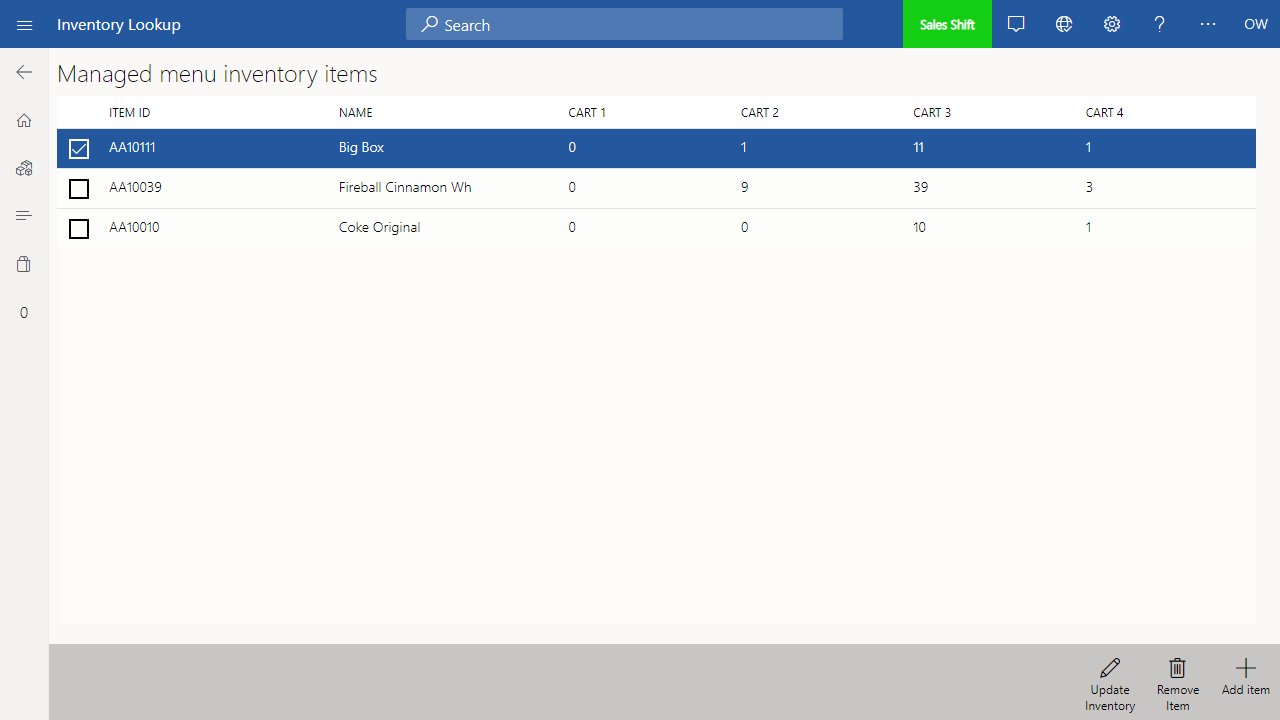The image size is (1280, 720).
Task: Sort by NAME column header
Action: point(356,112)
